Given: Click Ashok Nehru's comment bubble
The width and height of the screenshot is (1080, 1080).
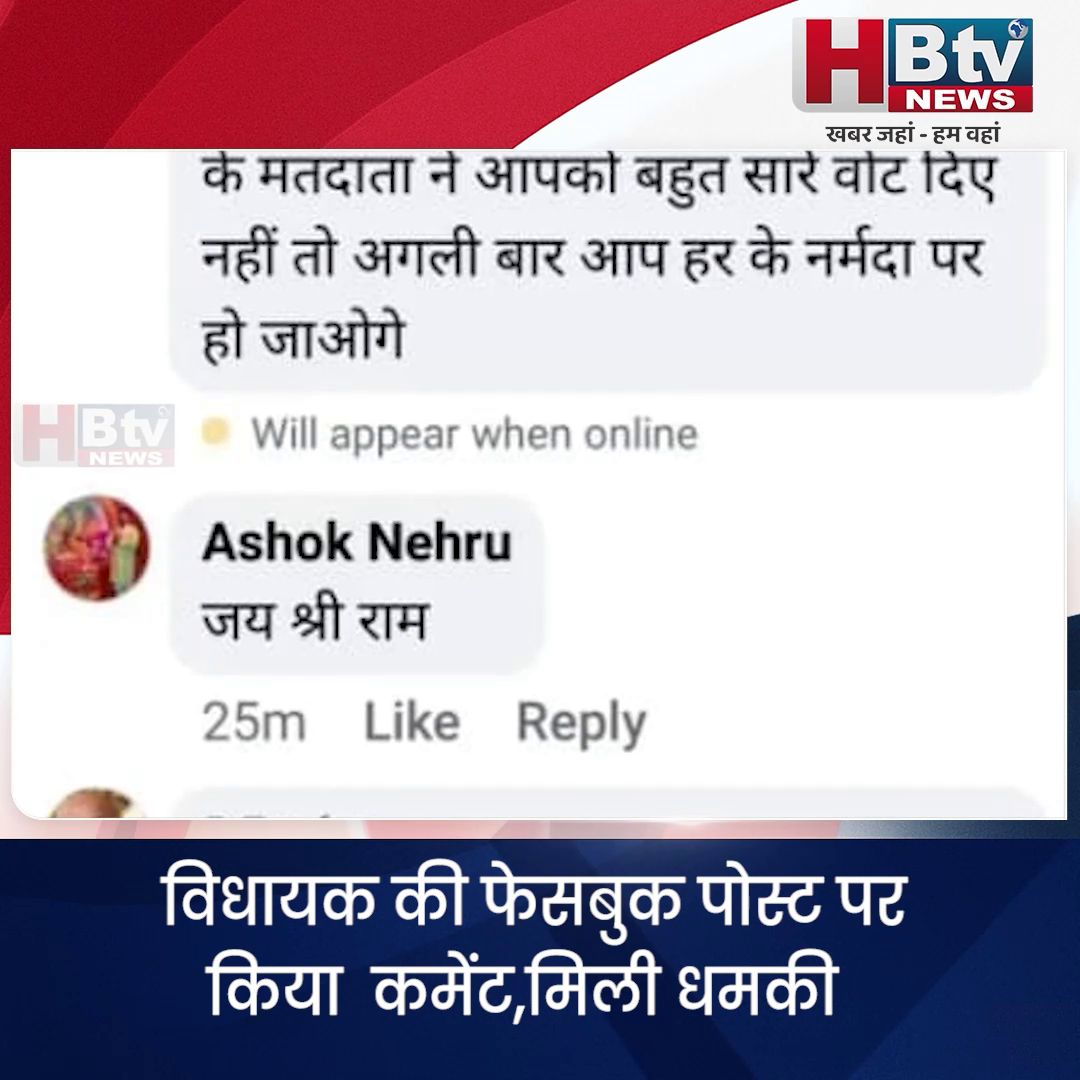Looking at the screenshot, I should coord(357,583).
